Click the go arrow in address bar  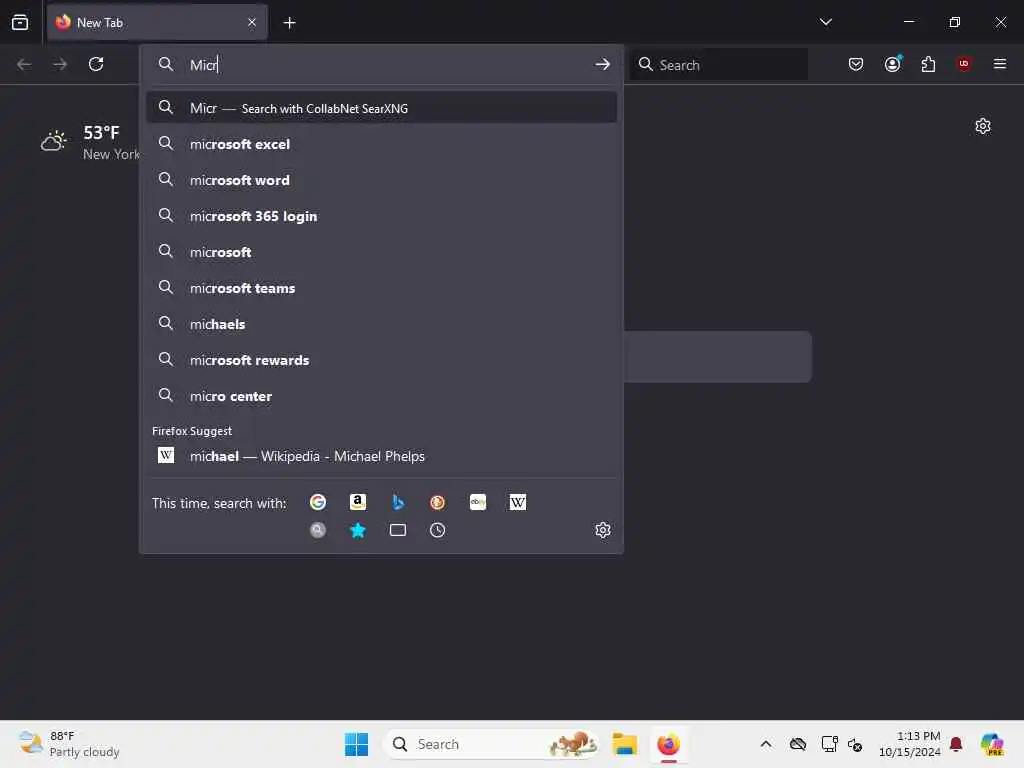tap(602, 64)
